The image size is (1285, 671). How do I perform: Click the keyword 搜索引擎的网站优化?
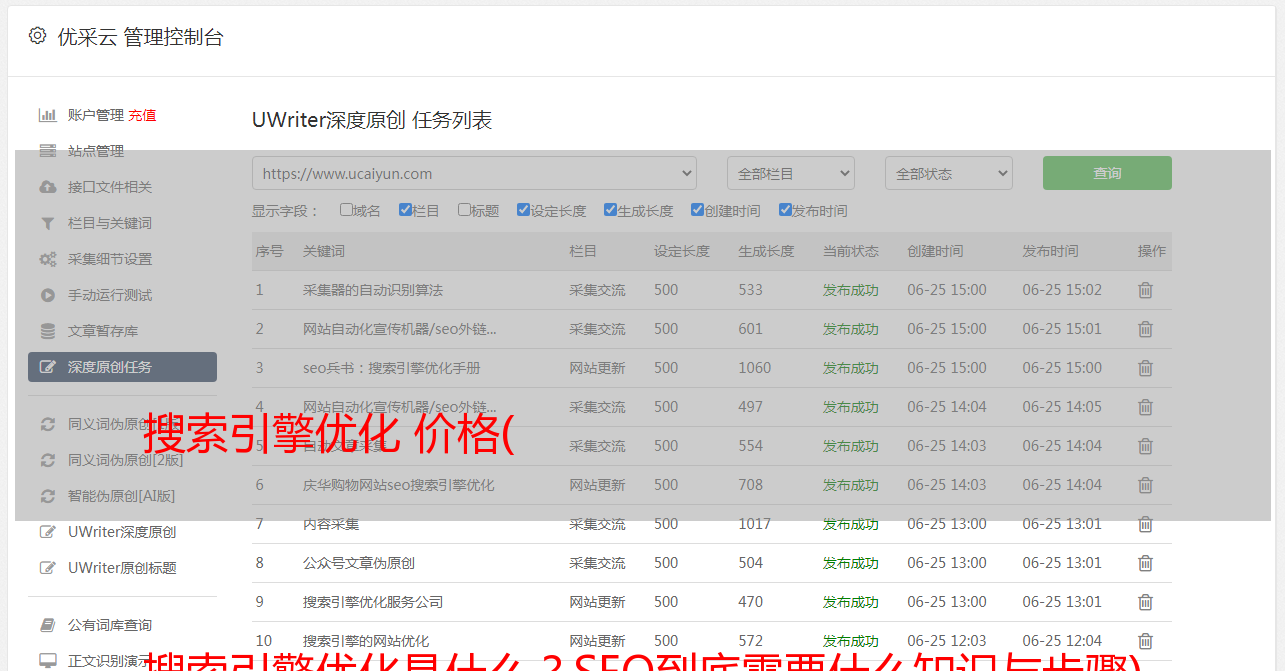[366, 641]
